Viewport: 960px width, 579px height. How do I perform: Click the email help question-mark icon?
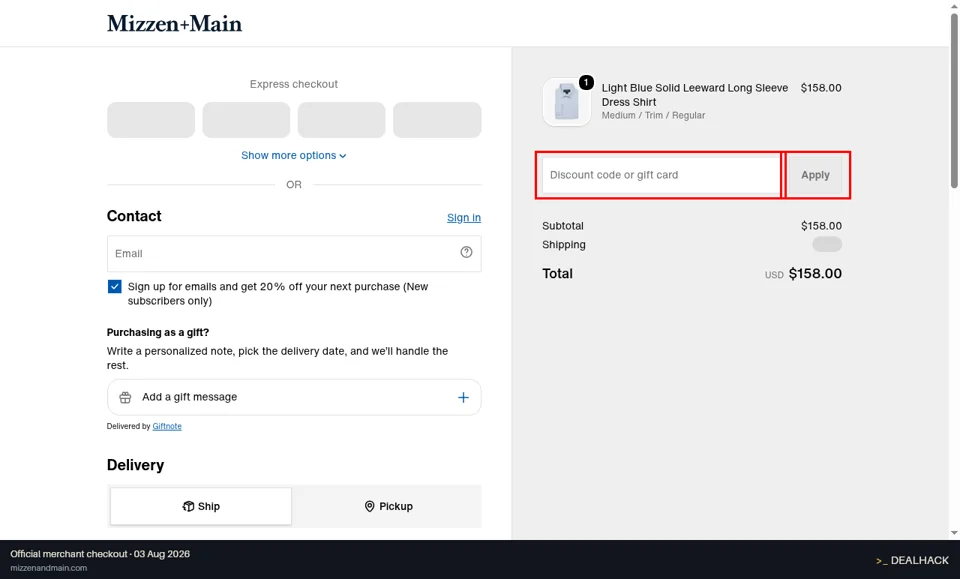(x=467, y=252)
